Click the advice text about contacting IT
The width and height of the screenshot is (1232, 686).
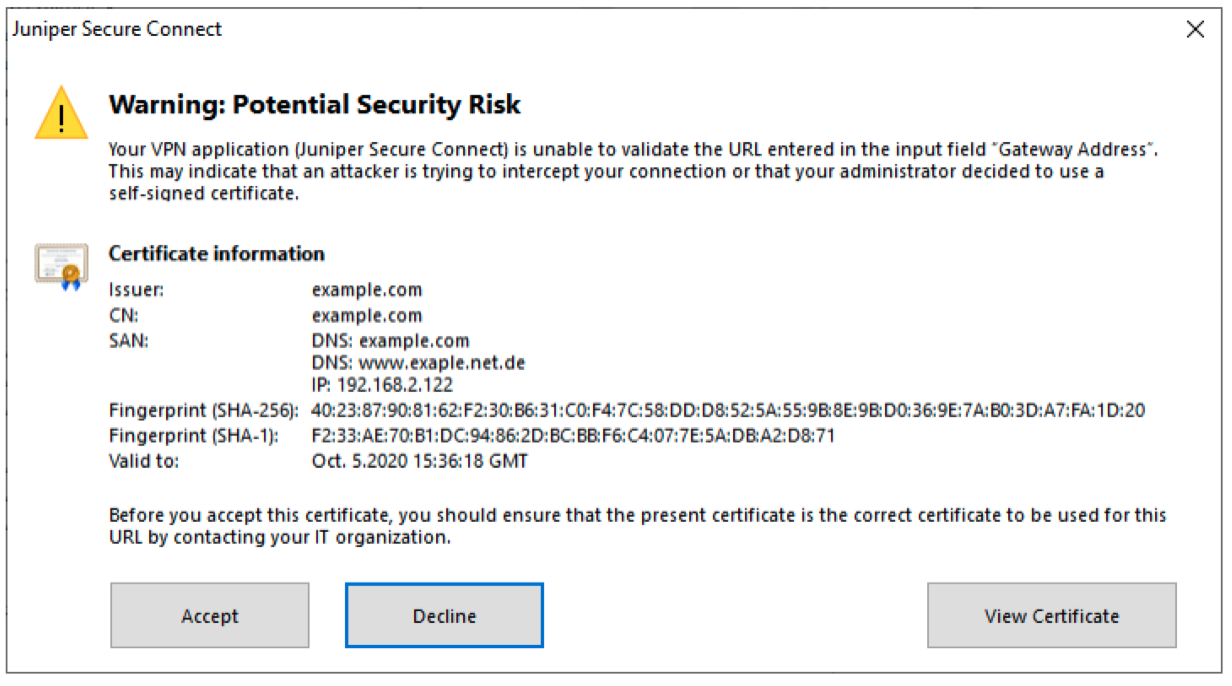(x=637, y=526)
